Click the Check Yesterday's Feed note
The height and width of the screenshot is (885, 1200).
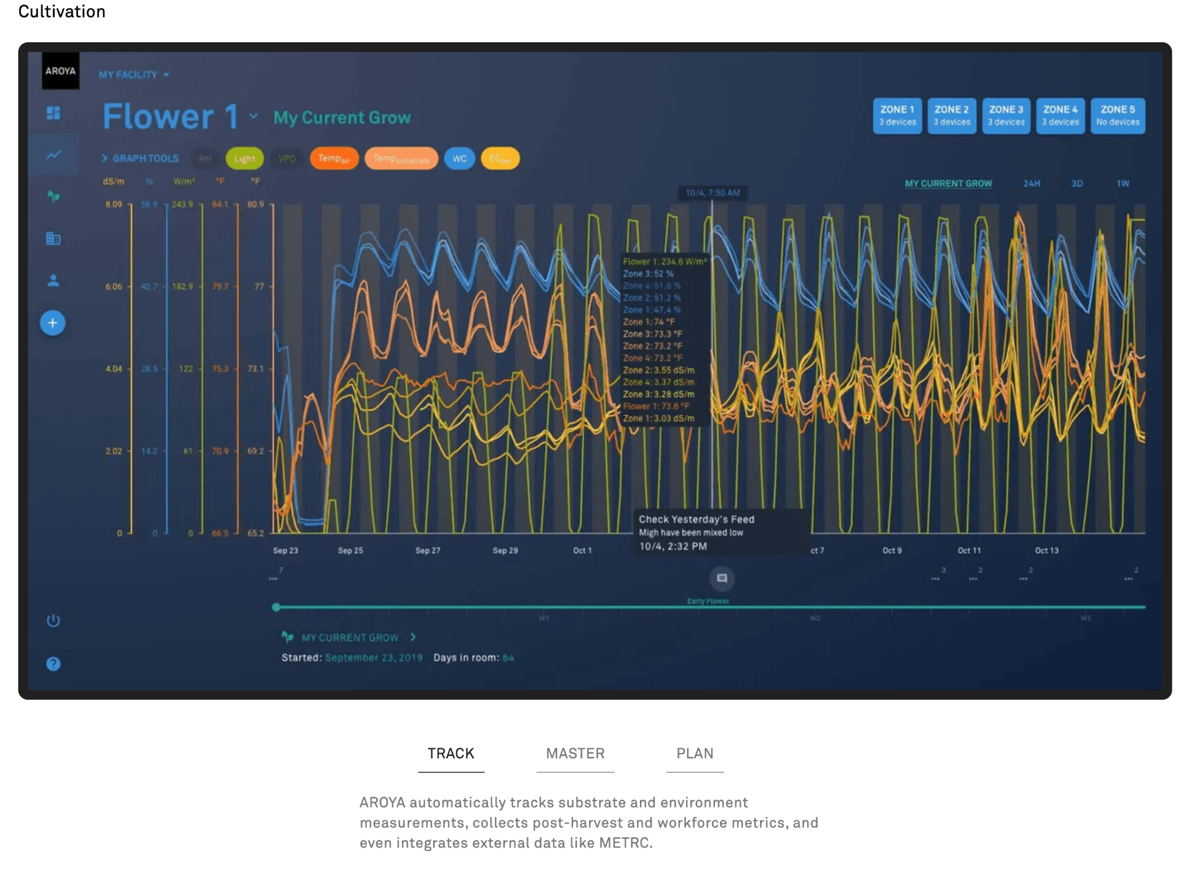(x=722, y=533)
